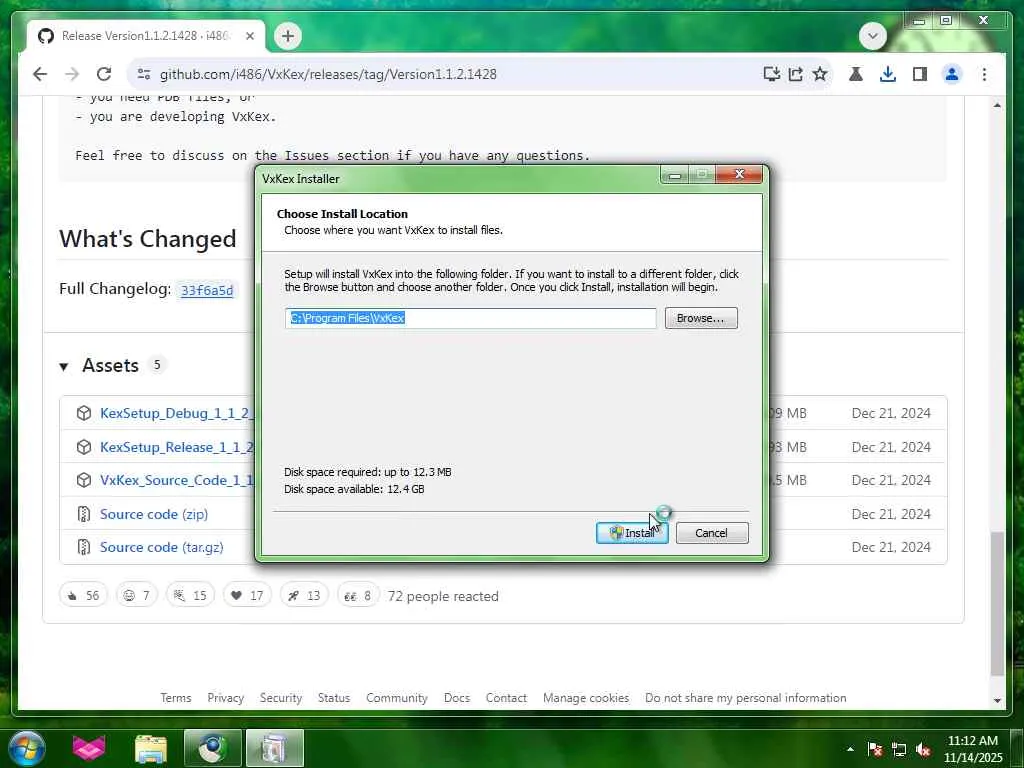
Task: Click the smiley reaction 7
Action: [x=136, y=596]
